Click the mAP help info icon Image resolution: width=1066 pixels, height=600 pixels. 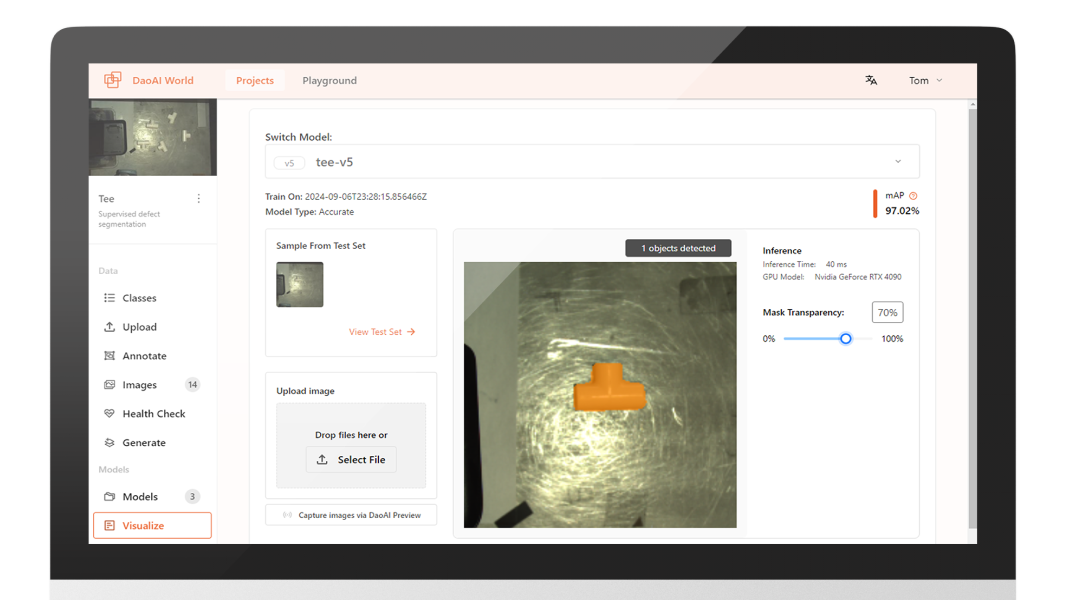click(913, 196)
